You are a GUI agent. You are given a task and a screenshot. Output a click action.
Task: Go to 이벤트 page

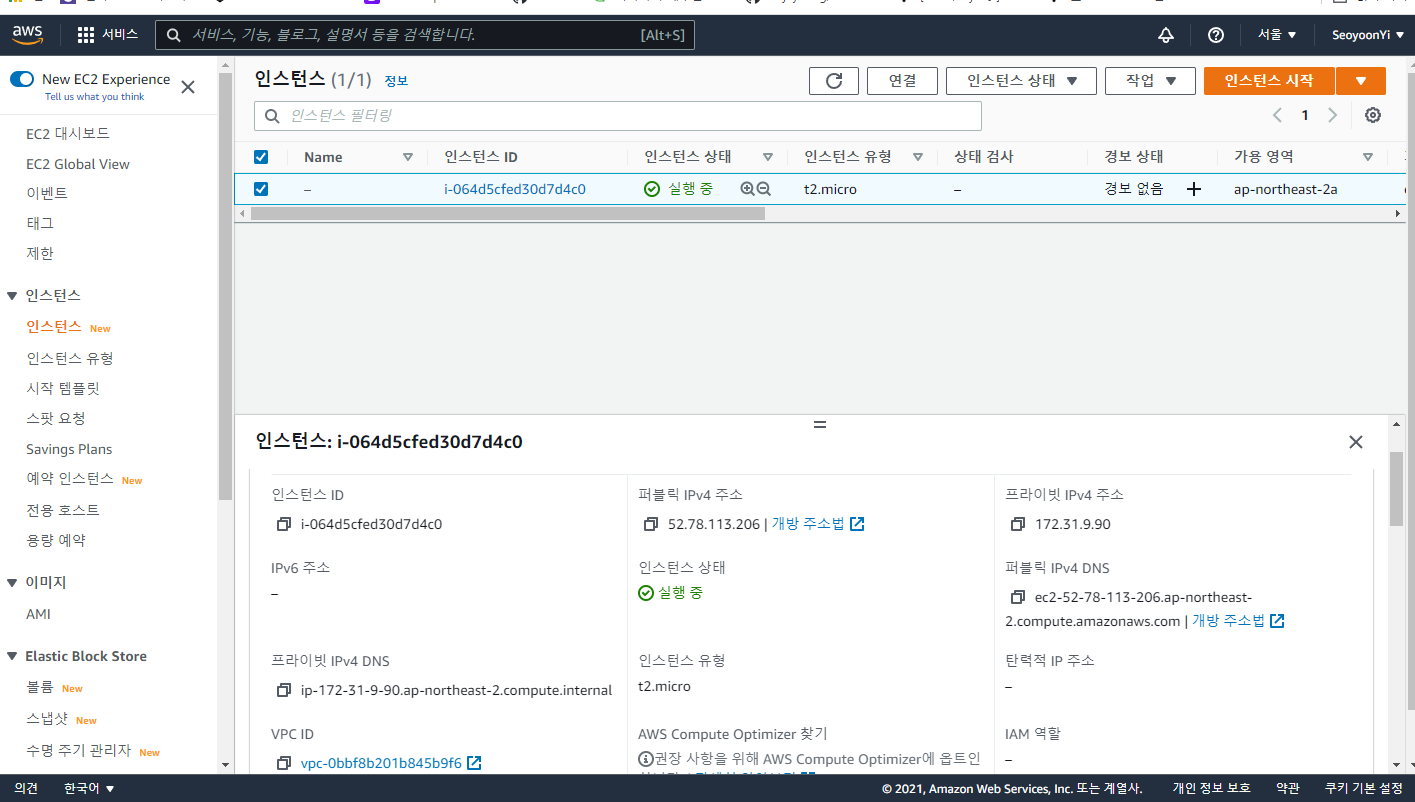pos(47,193)
